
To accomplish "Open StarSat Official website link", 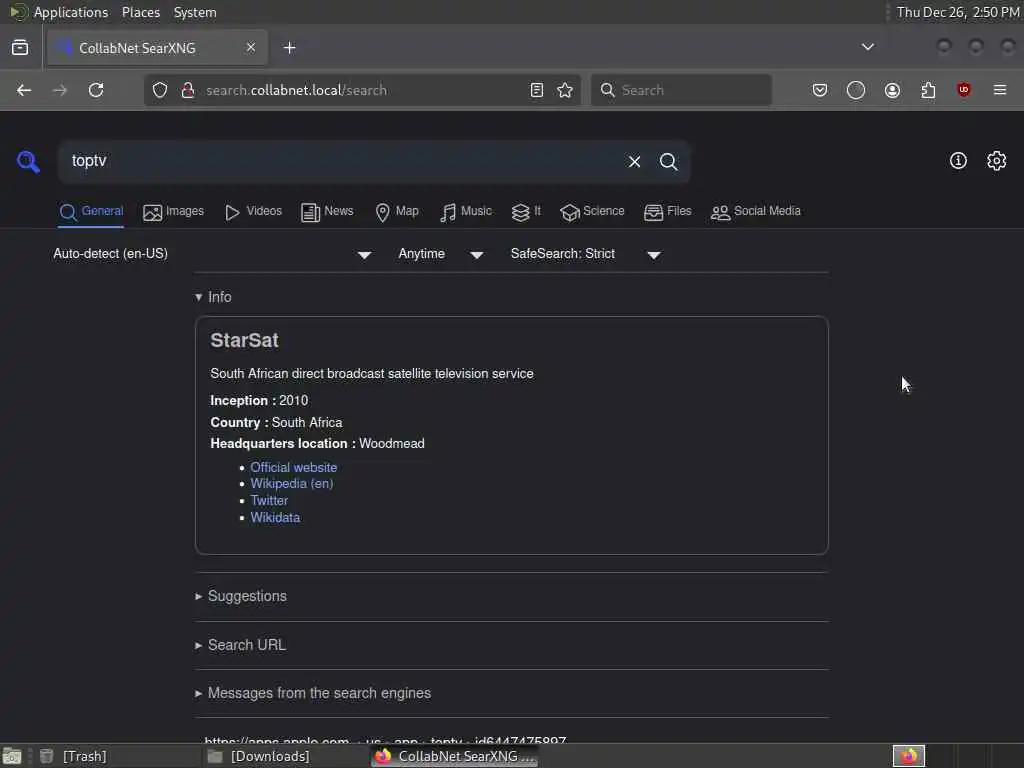I will [x=294, y=468].
